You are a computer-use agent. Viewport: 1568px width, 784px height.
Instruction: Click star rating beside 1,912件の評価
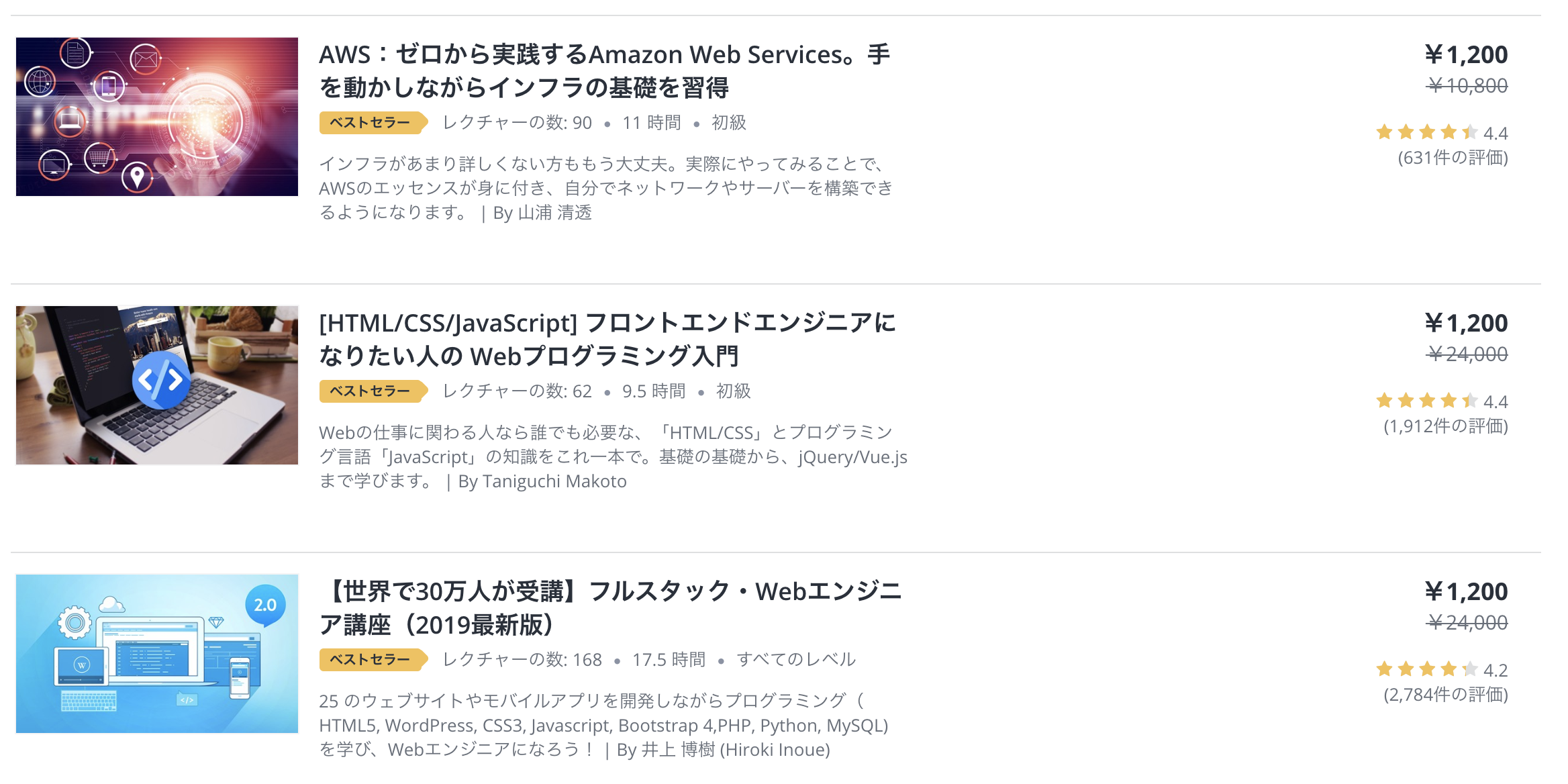coord(1441,401)
